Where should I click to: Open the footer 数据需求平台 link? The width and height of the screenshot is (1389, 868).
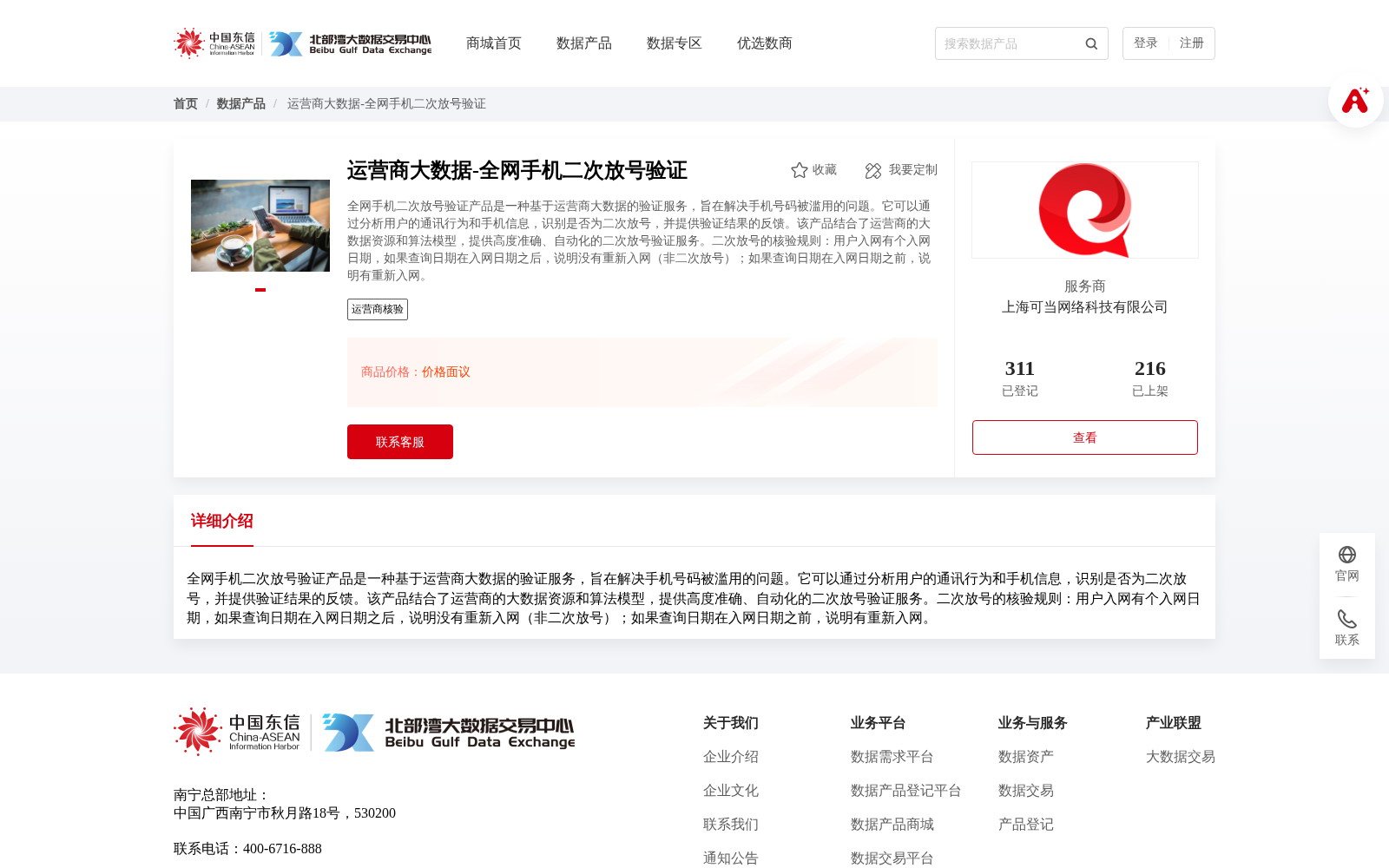(x=892, y=757)
